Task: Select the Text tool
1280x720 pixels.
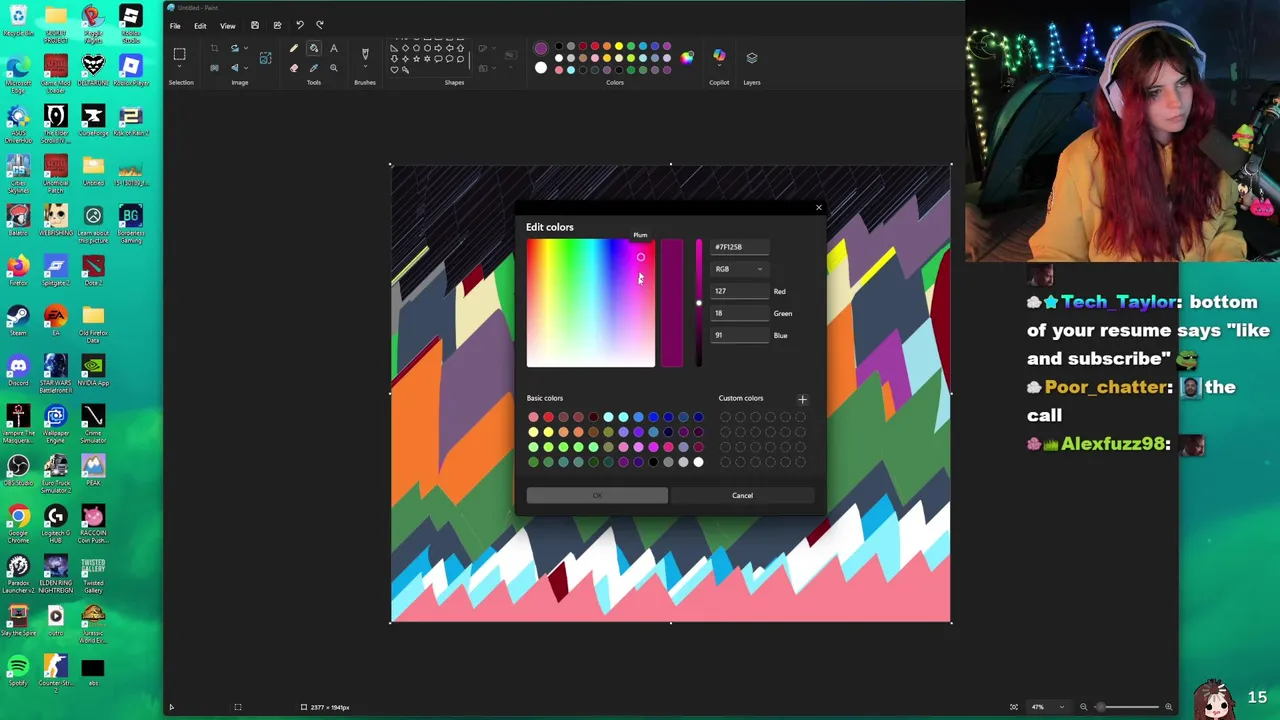Action: tap(334, 48)
